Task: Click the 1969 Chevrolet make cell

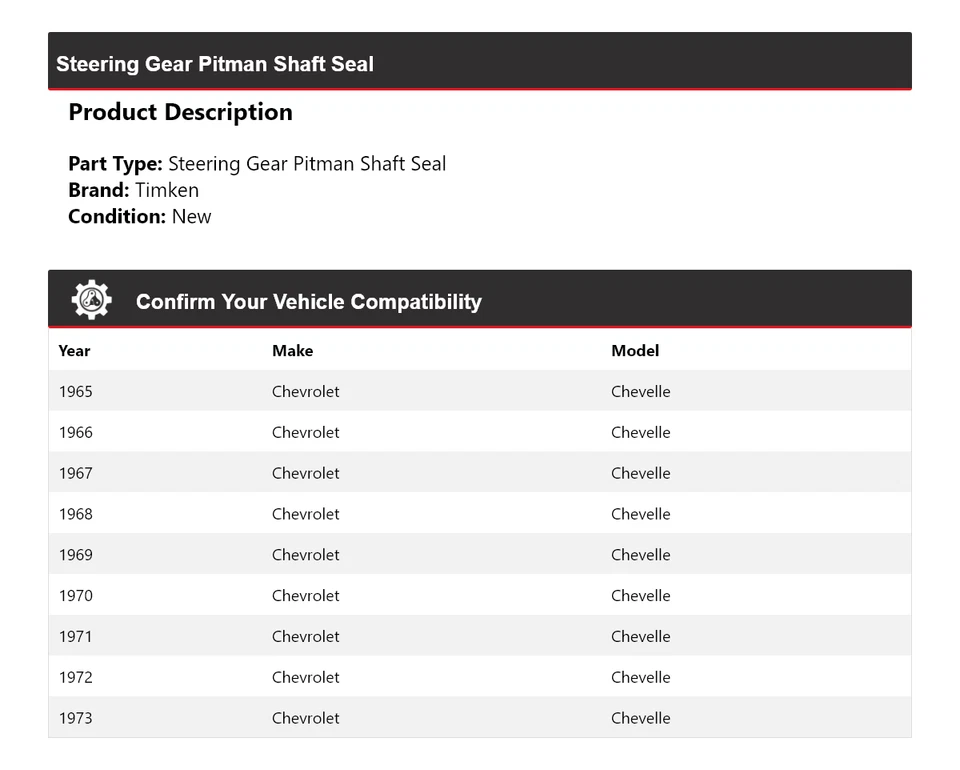Action: click(305, 555)
